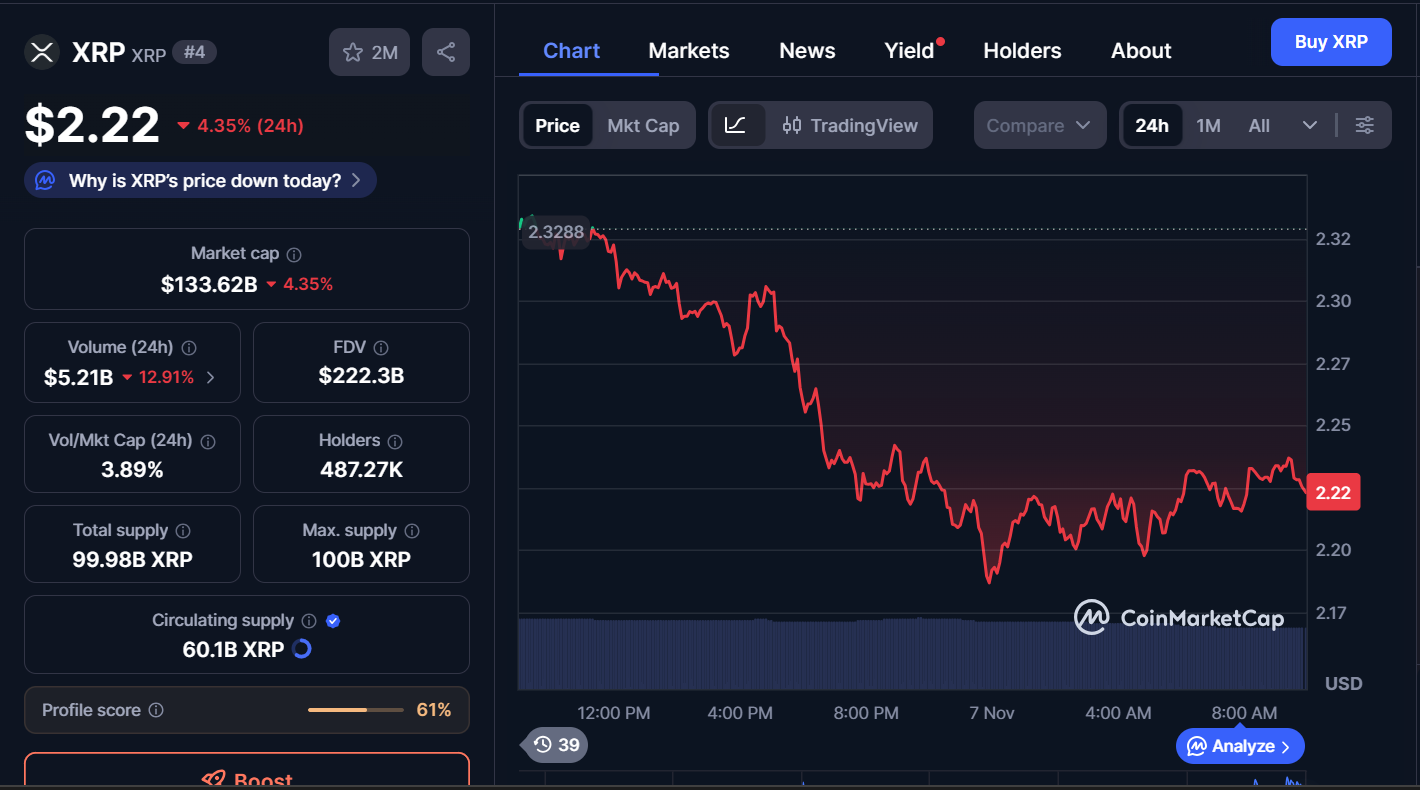This screenshot has width=1420, height=790.
Task: Click Circulating supply verified badge
Action: (x=334, y=621)
